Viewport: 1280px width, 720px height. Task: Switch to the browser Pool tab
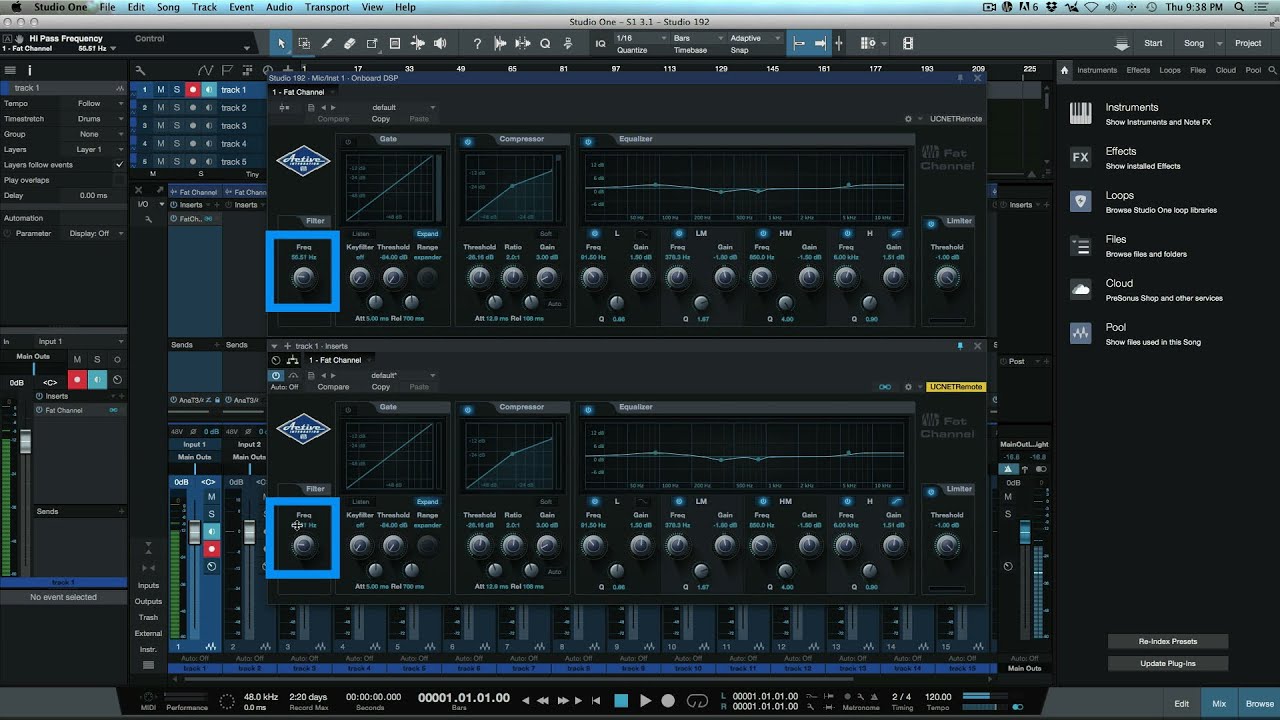pyautogui.click(x=1253, y=70)
